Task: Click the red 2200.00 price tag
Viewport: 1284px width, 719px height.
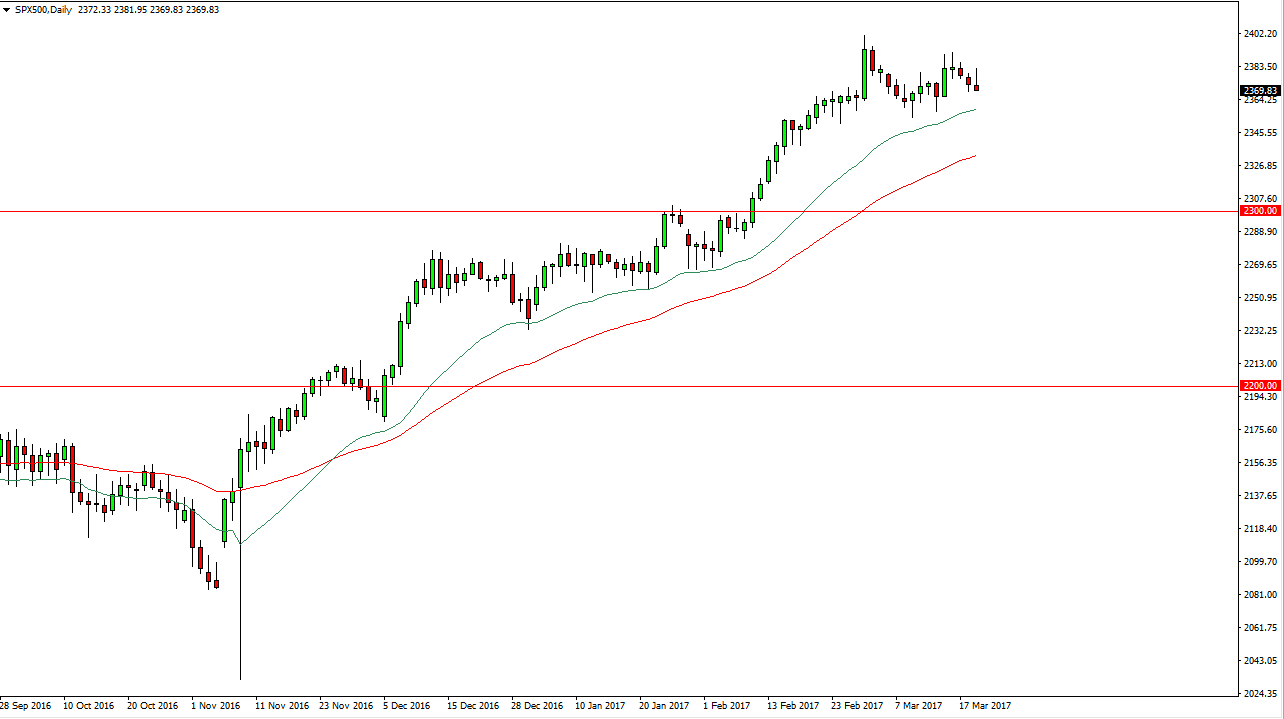Action: (x=1260, y=386)
